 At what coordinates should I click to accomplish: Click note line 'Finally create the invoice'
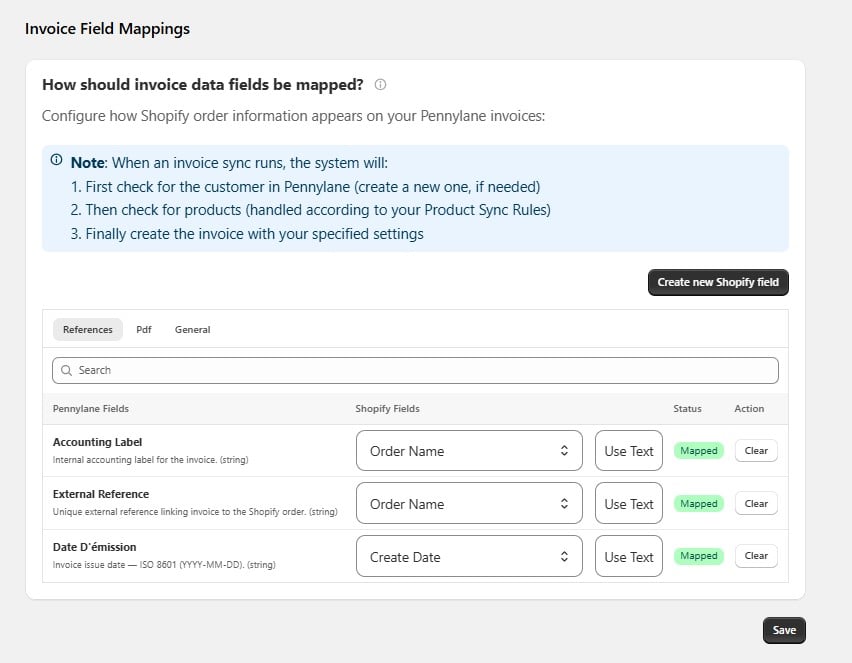coord(247,234)
